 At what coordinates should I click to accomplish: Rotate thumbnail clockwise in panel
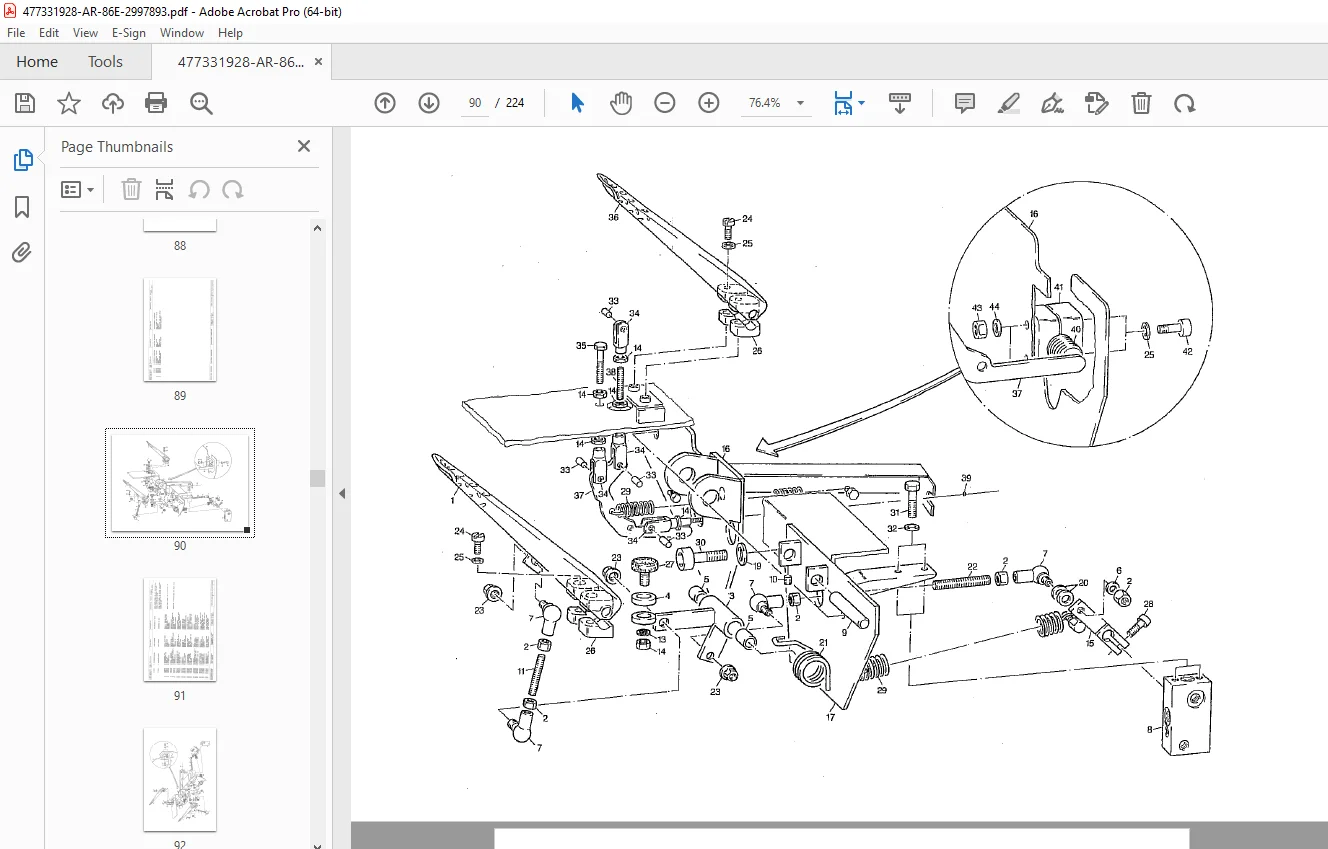click(233, 189)
